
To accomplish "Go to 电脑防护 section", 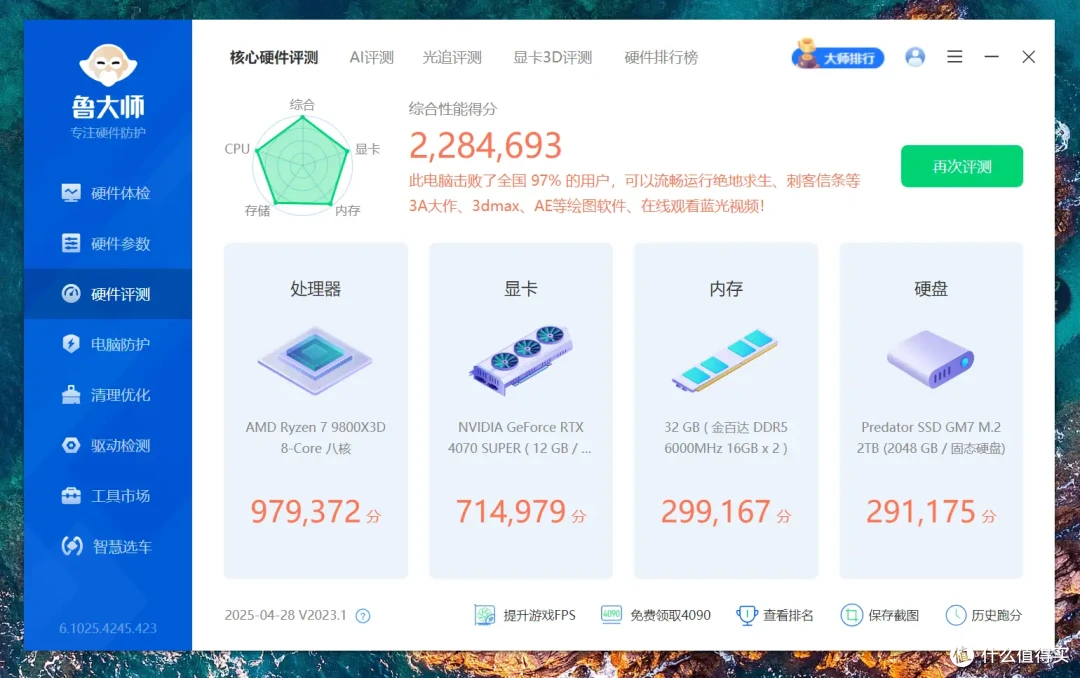I will [x=107, y=344].
